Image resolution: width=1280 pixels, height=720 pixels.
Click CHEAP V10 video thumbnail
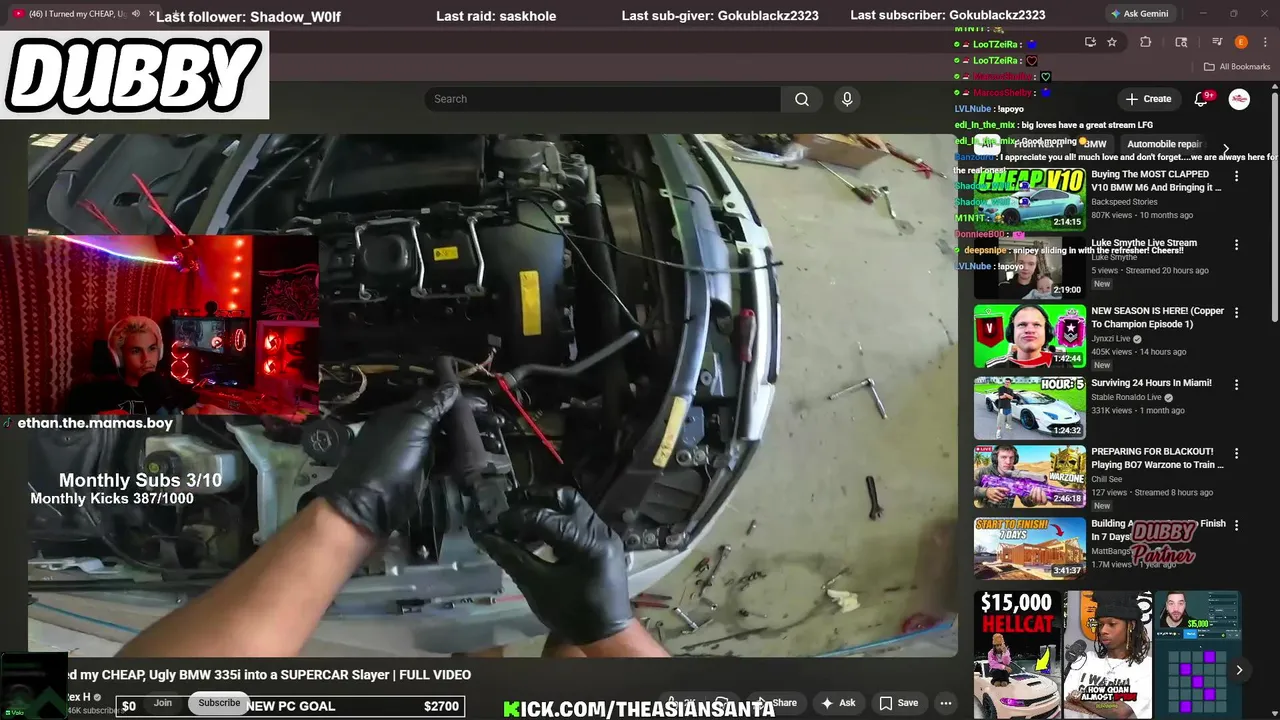pyautogui.click(x=1029, y=197)
